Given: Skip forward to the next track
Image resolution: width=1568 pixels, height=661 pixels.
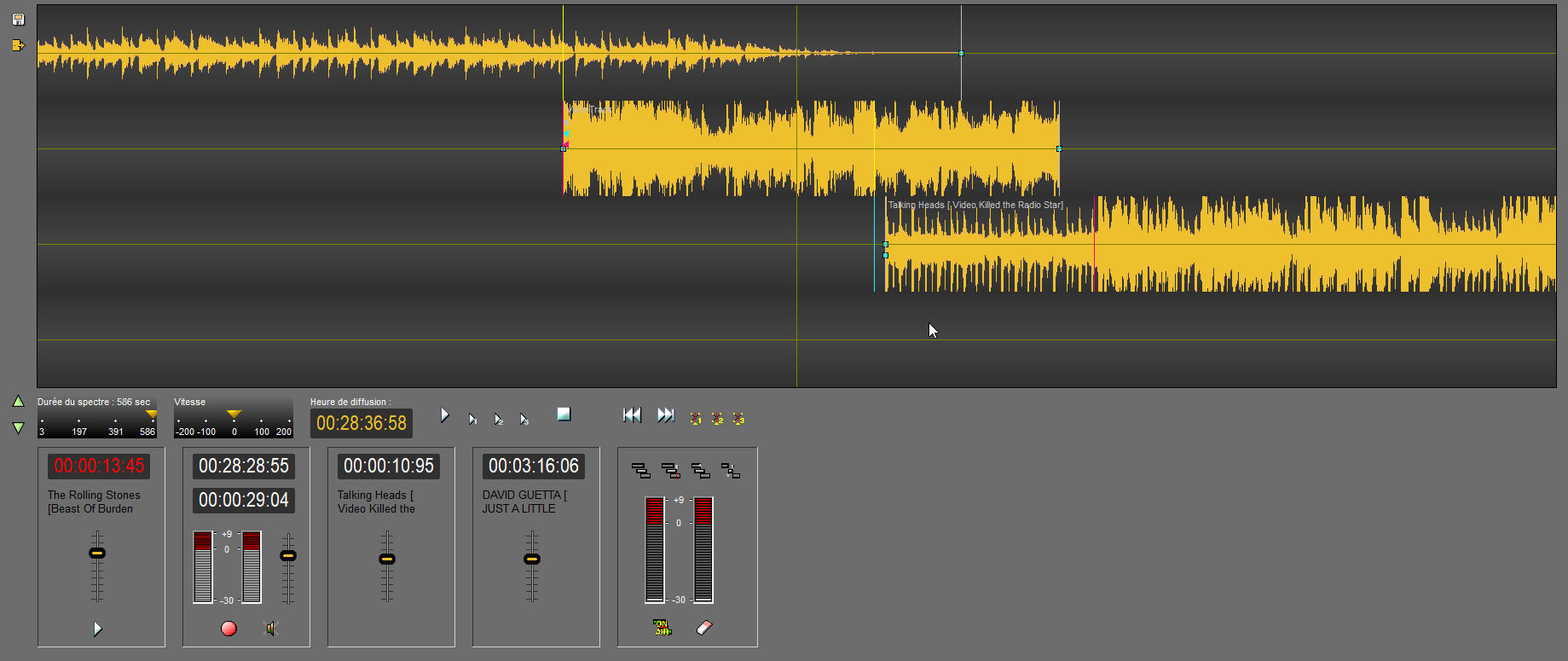Looking at the screenshot, I should (665, 415).
